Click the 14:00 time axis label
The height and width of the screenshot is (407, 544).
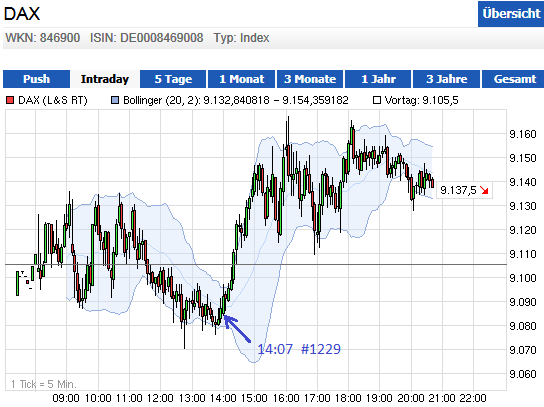click(223, 398)
